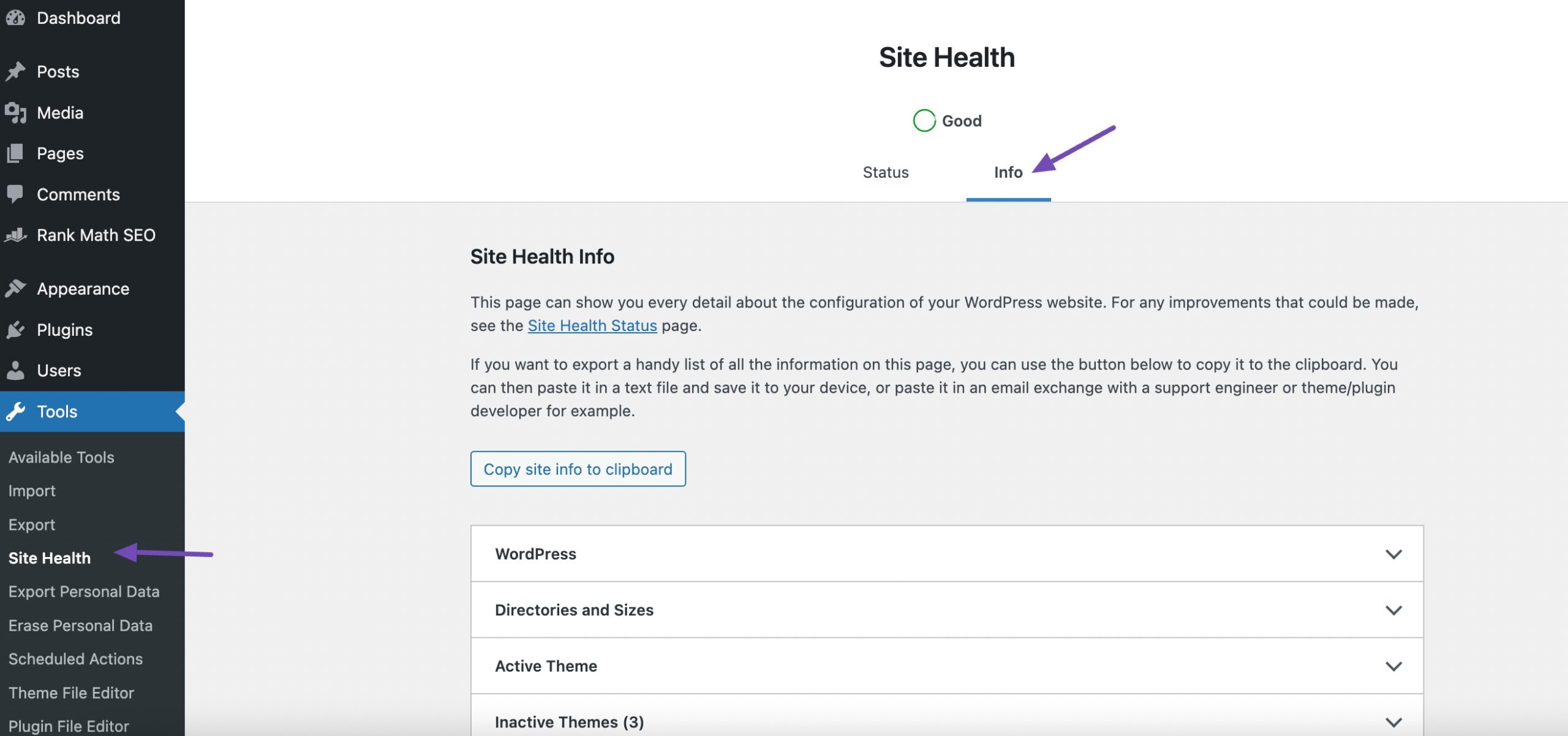
Task: Open the Site Health Status link
Action: point(590,325)
